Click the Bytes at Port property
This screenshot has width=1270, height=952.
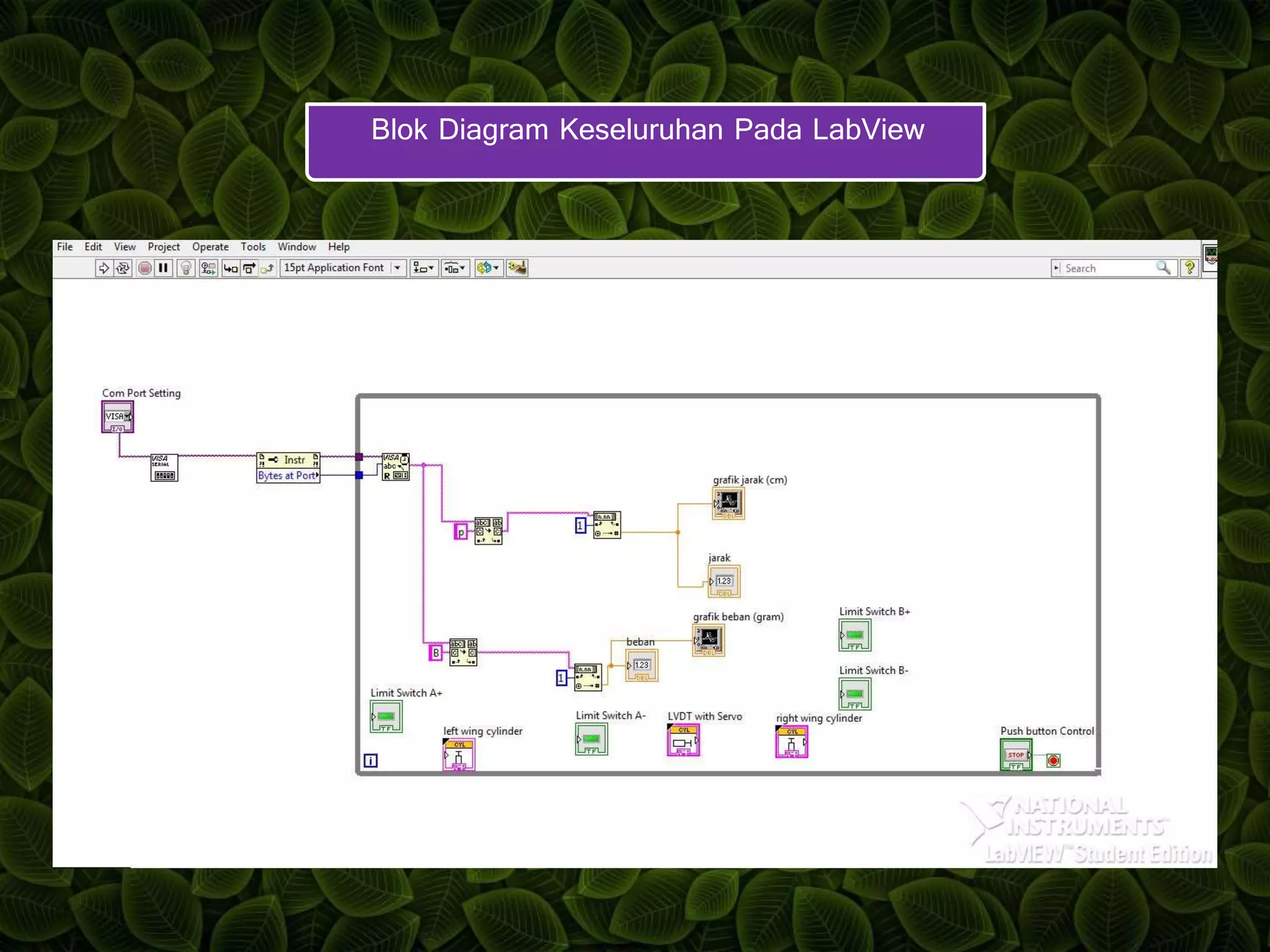coord(288,475)
